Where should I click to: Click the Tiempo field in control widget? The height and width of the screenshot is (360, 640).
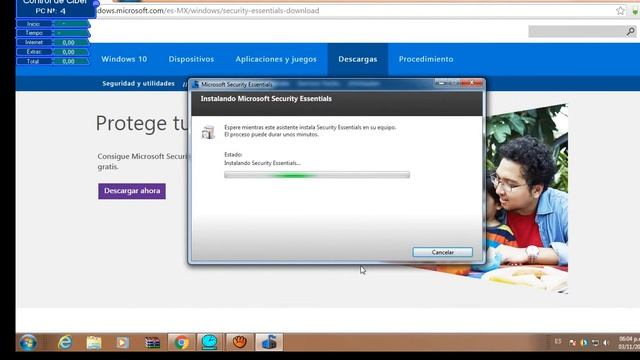pyautogui.click(x=71, y=33)
